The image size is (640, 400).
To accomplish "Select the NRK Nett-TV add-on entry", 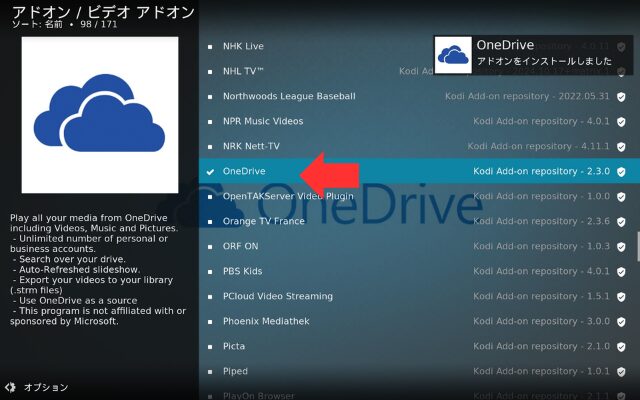I will click(250, 146).
